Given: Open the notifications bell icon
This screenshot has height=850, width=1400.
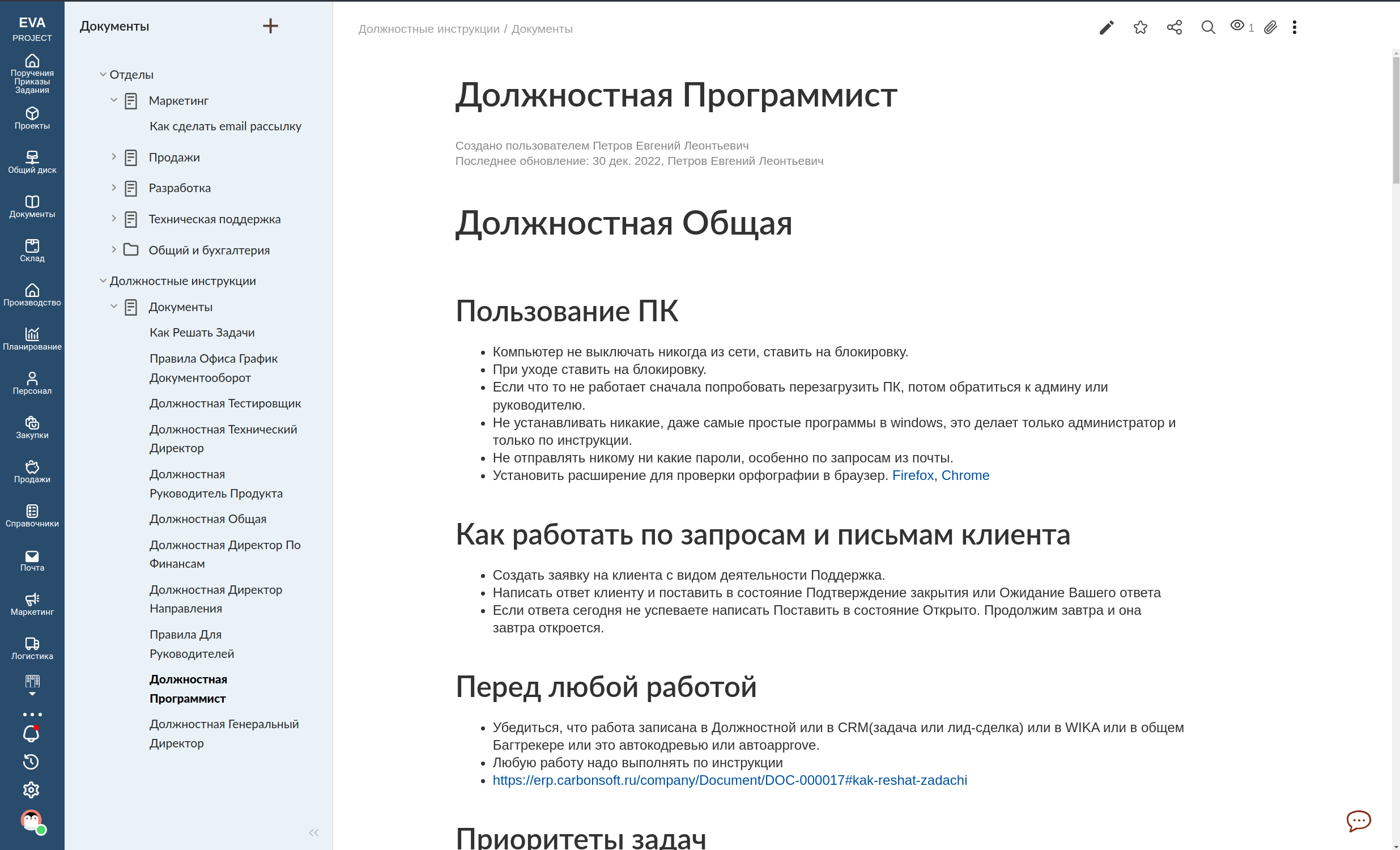Looking at the screenshot, I should (31, 733).
